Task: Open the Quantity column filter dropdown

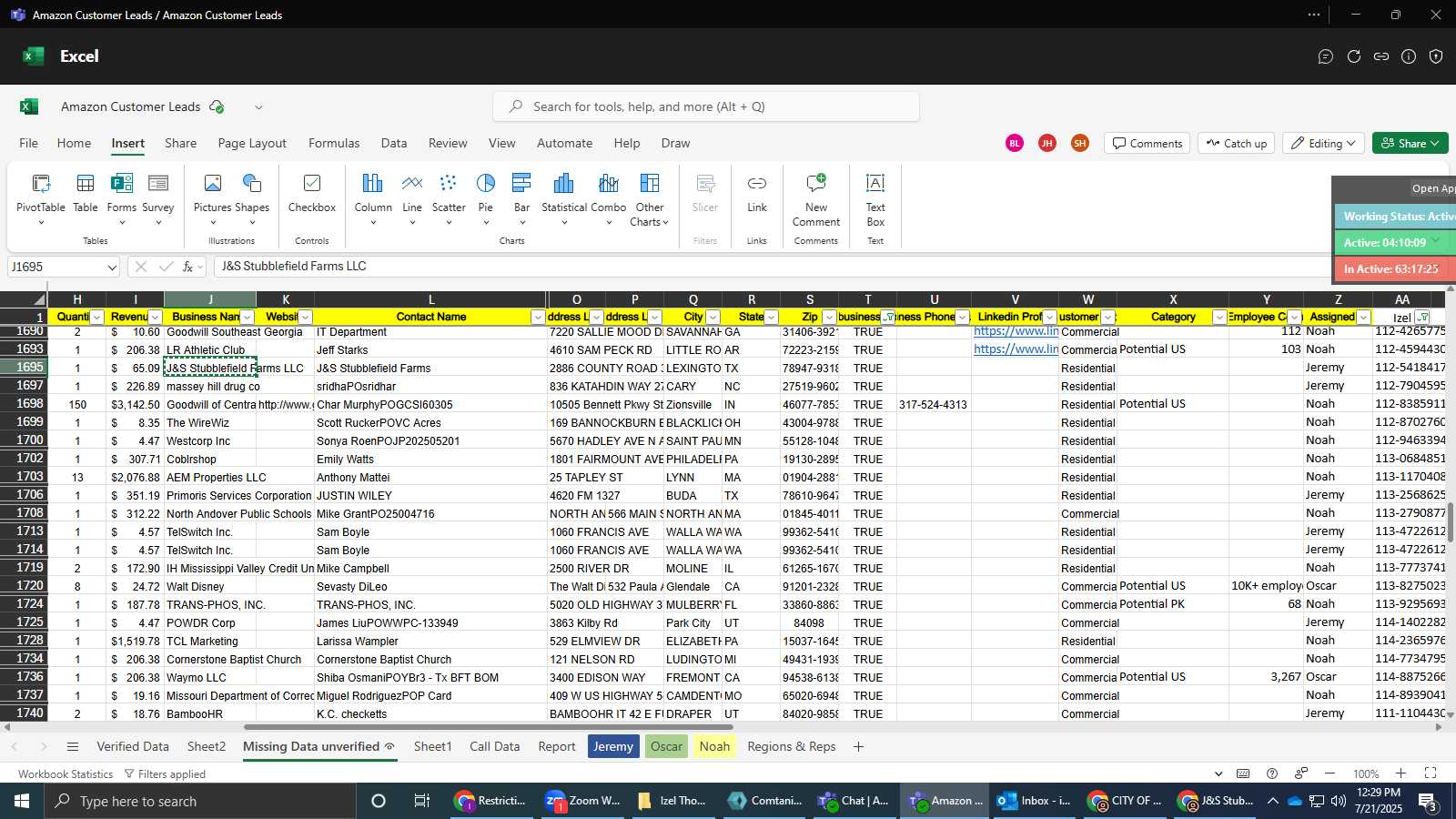Action: [x=96, y=317]
